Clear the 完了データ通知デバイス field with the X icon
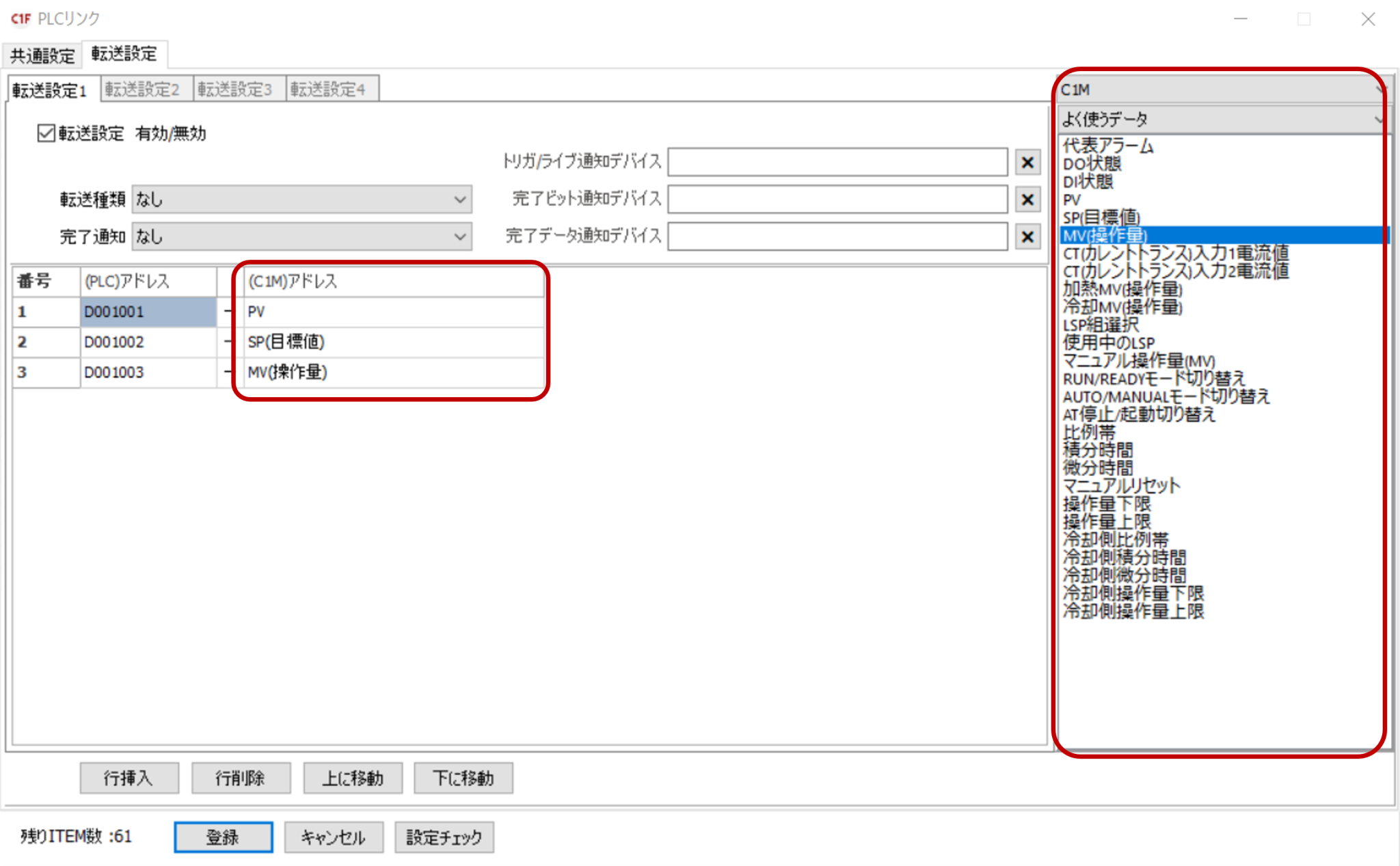This screenshot has width=1400, height=866. click(1027, 236)
